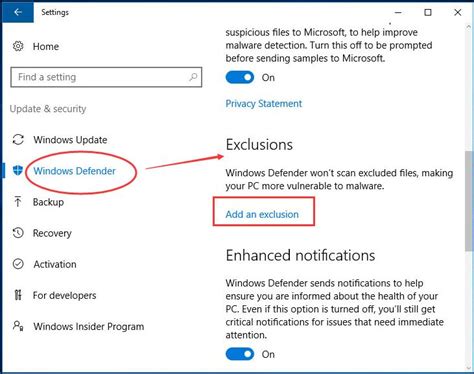Click the Enhanced notifications heading

pos(300,255)
